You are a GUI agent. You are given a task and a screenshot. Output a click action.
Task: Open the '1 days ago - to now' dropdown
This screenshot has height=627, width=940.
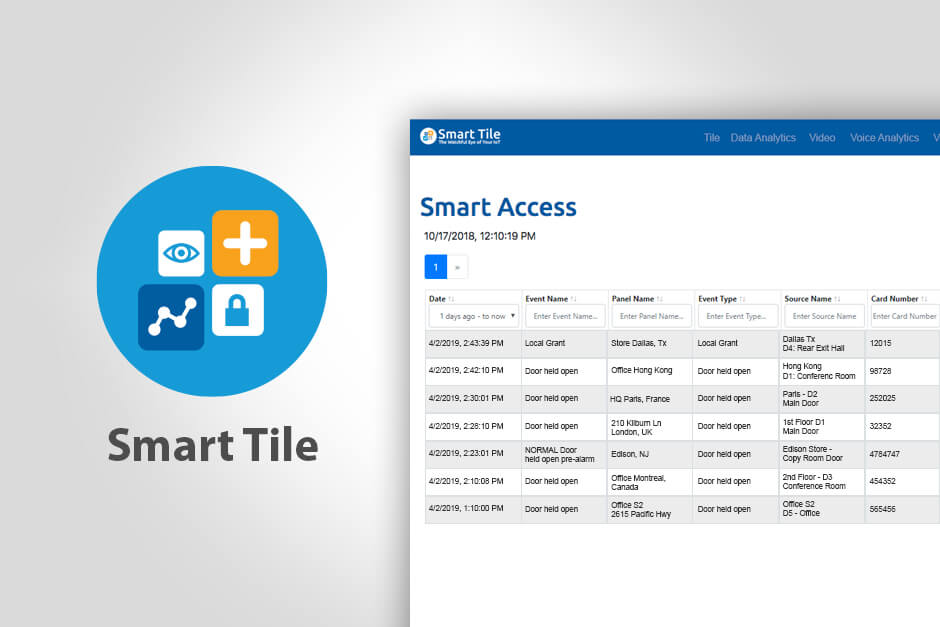pos(473,316)
